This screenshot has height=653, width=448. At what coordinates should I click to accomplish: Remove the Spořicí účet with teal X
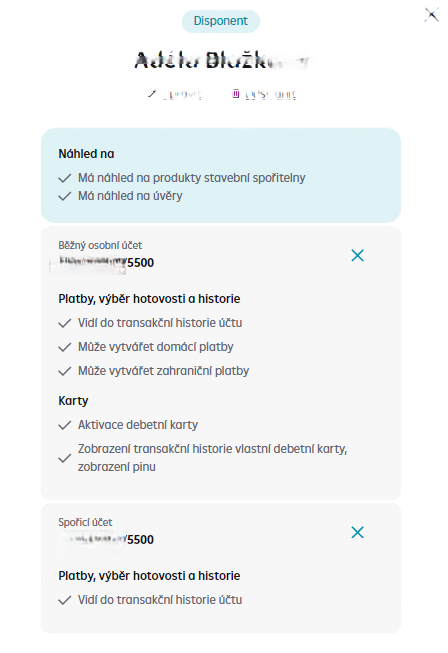point(357,532)
